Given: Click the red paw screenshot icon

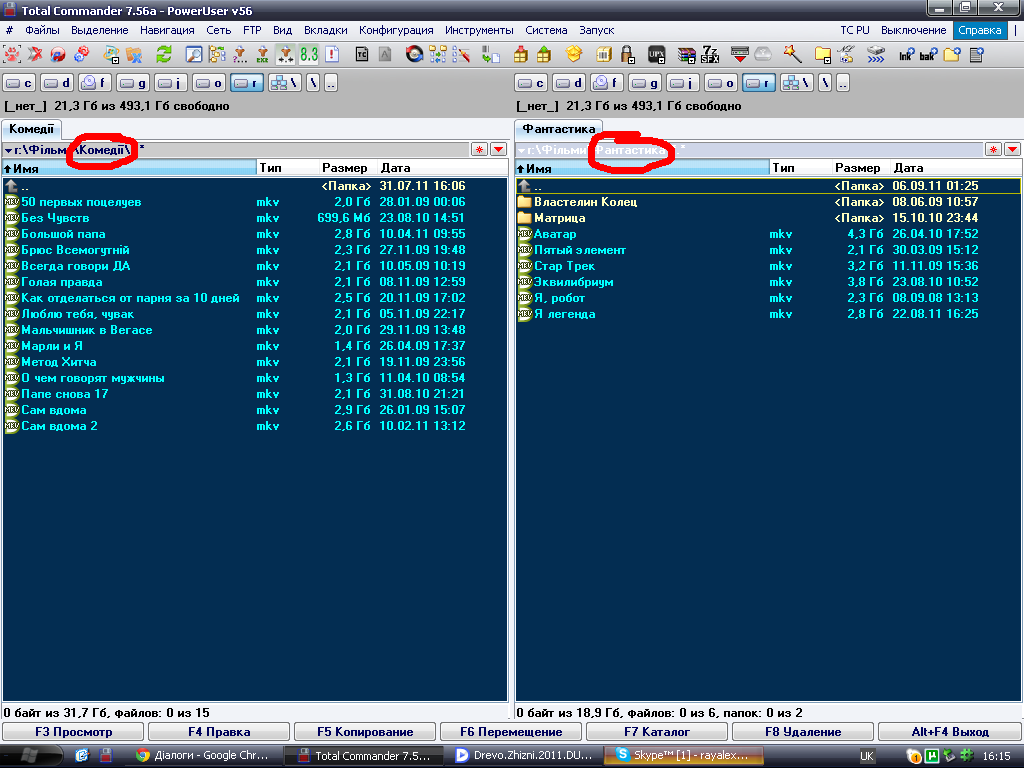Looking at the screenshot, I should (12, 54).
